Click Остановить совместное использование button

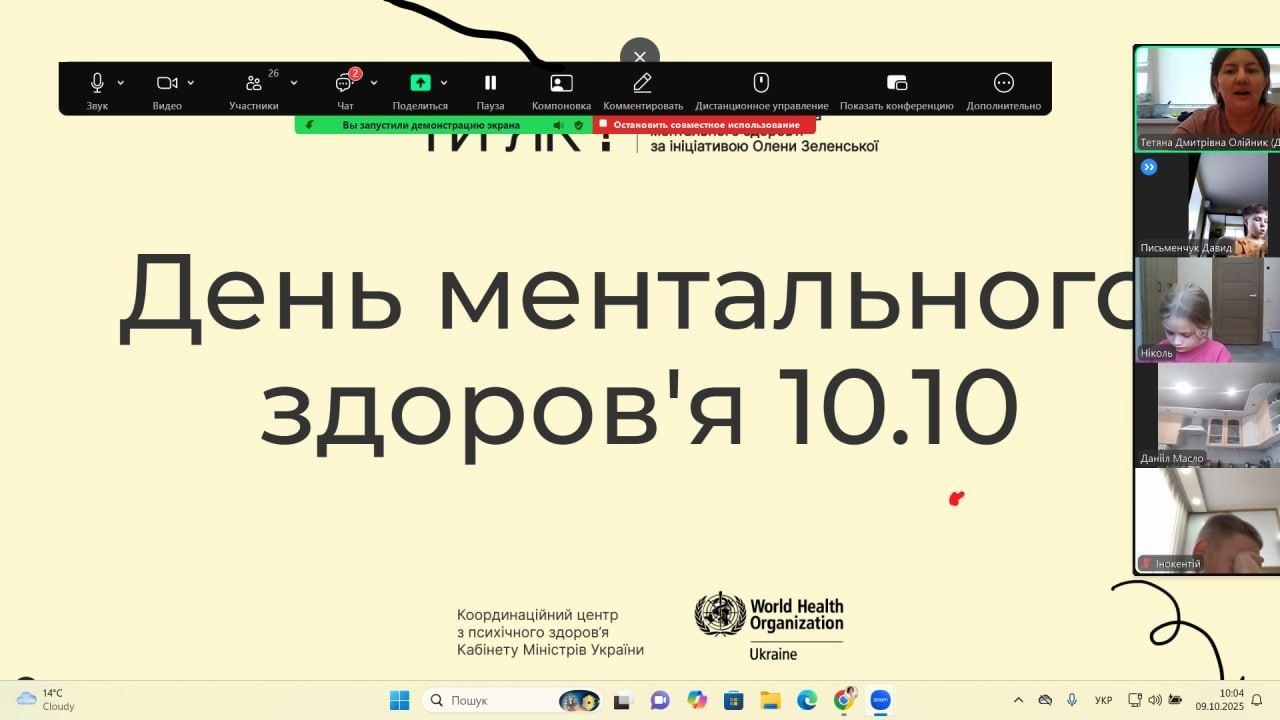[704, 125]
